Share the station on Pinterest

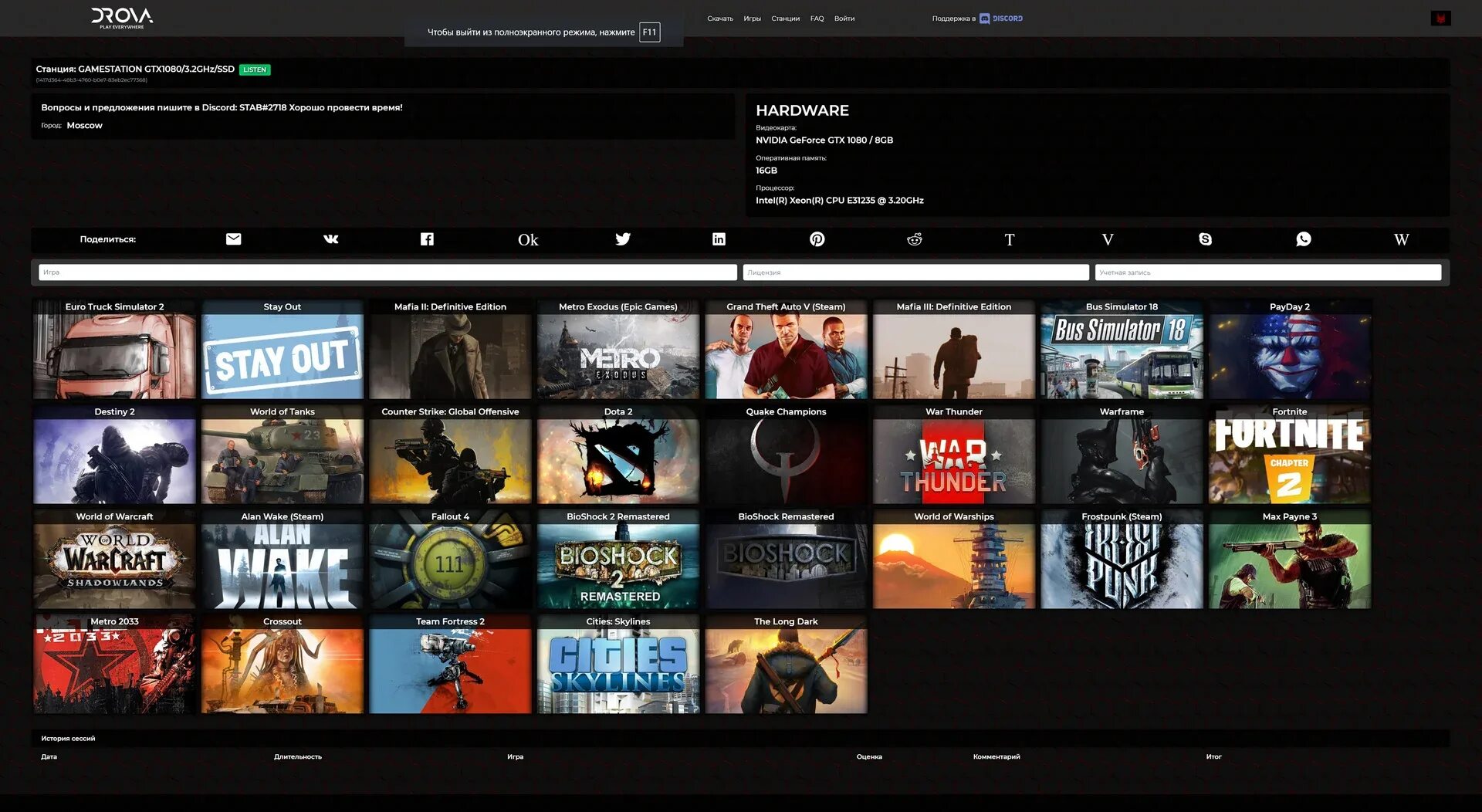pyautogui.click(x=817, y=239)
